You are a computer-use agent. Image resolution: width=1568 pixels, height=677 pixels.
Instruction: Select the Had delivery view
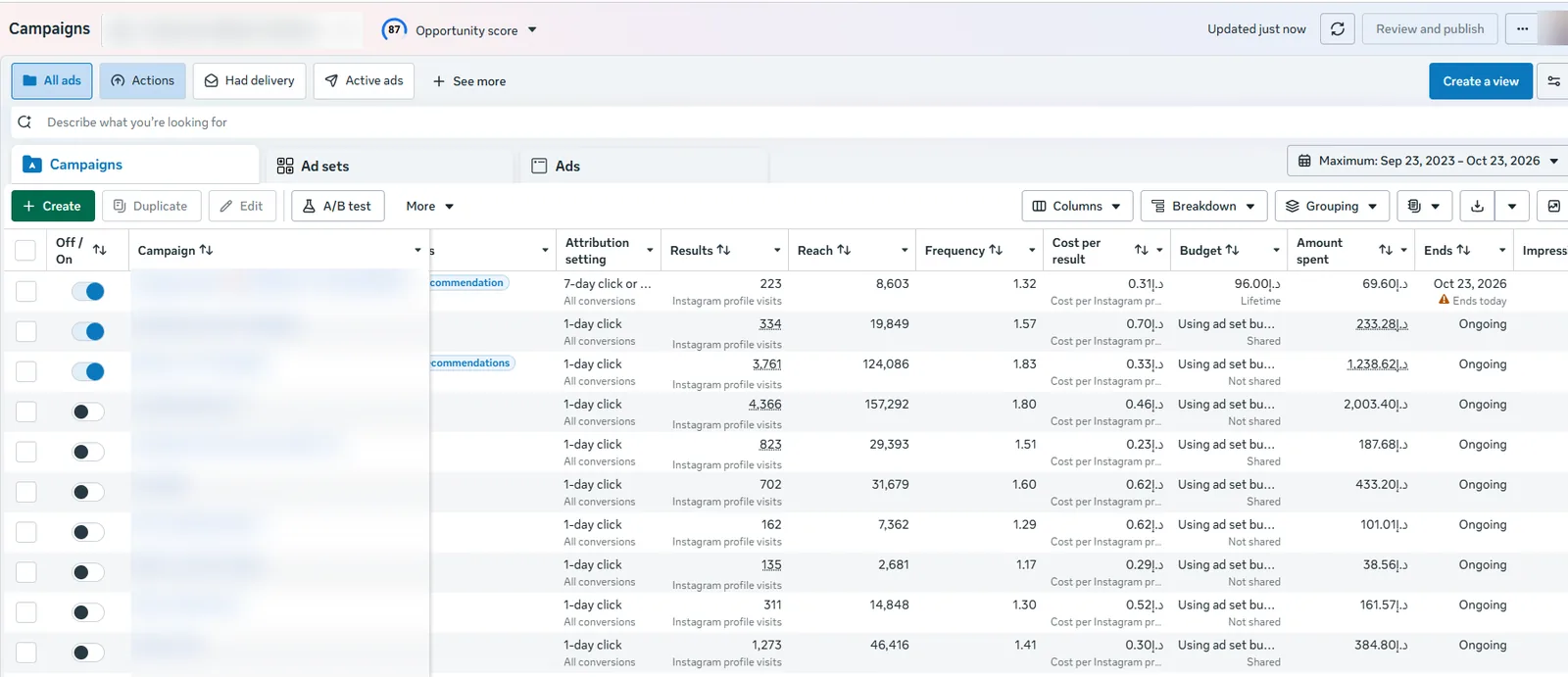250,81
